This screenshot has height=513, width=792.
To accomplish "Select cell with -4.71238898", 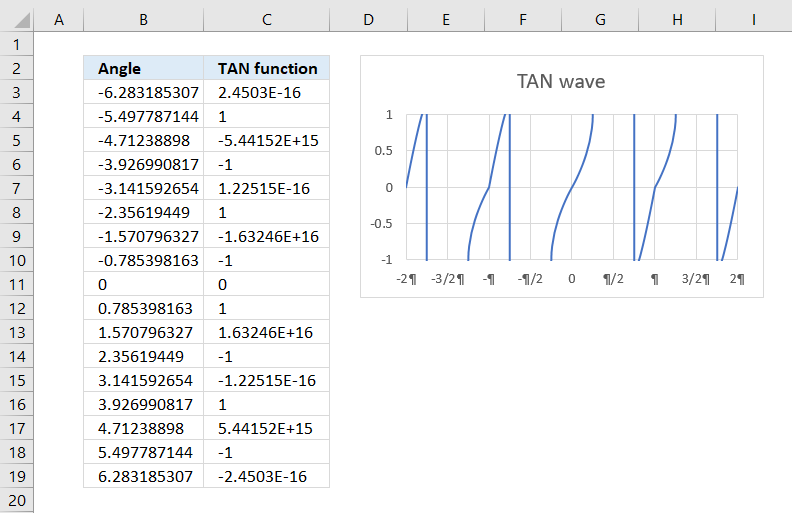I will tap(143, 140).
